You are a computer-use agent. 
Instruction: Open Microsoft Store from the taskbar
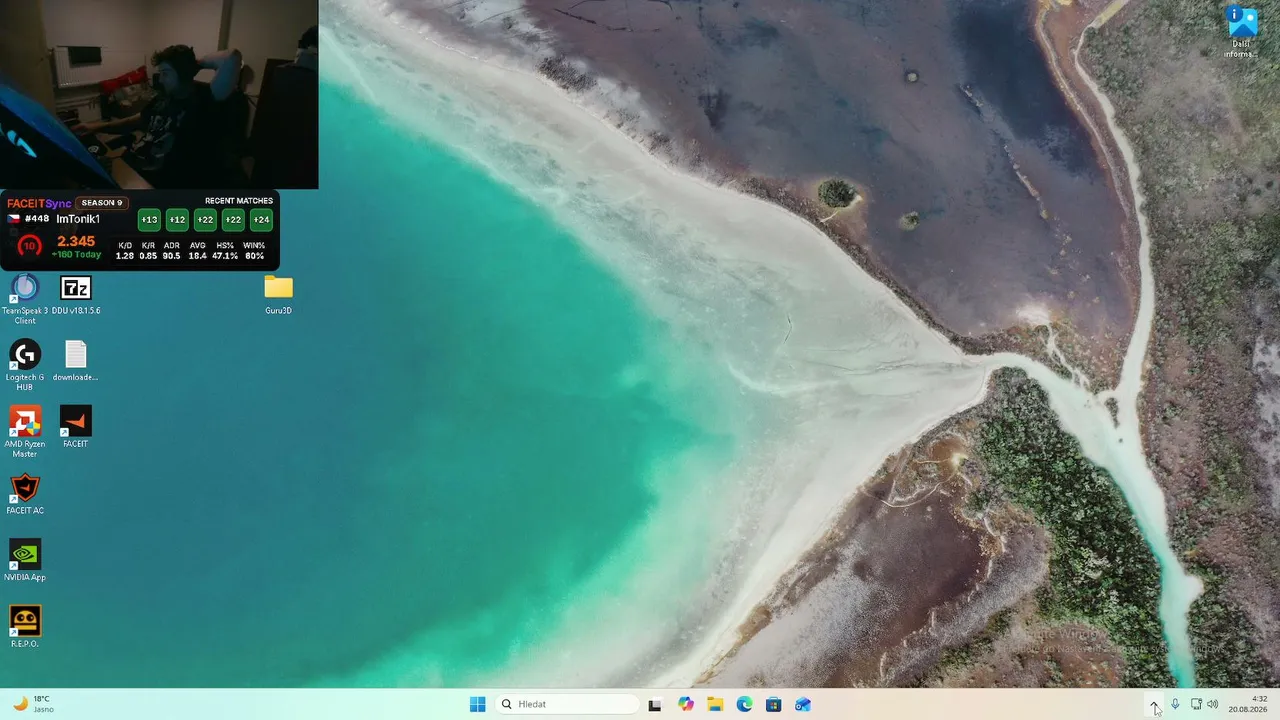pos(773,704)
